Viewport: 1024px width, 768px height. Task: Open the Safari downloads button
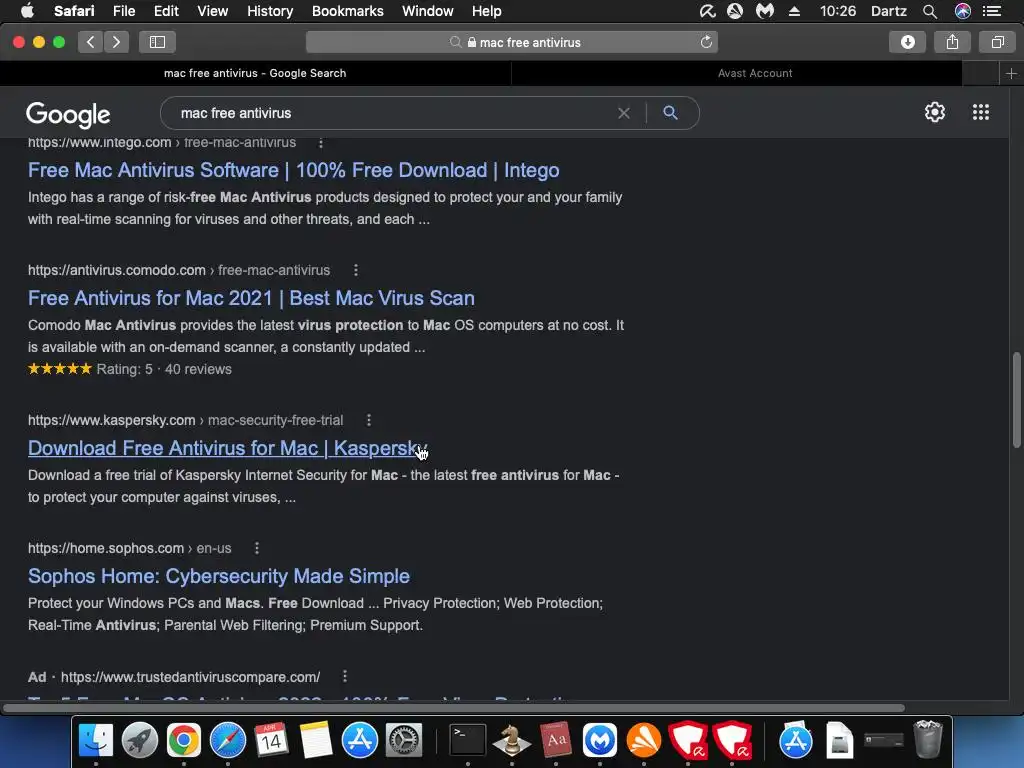907,42
